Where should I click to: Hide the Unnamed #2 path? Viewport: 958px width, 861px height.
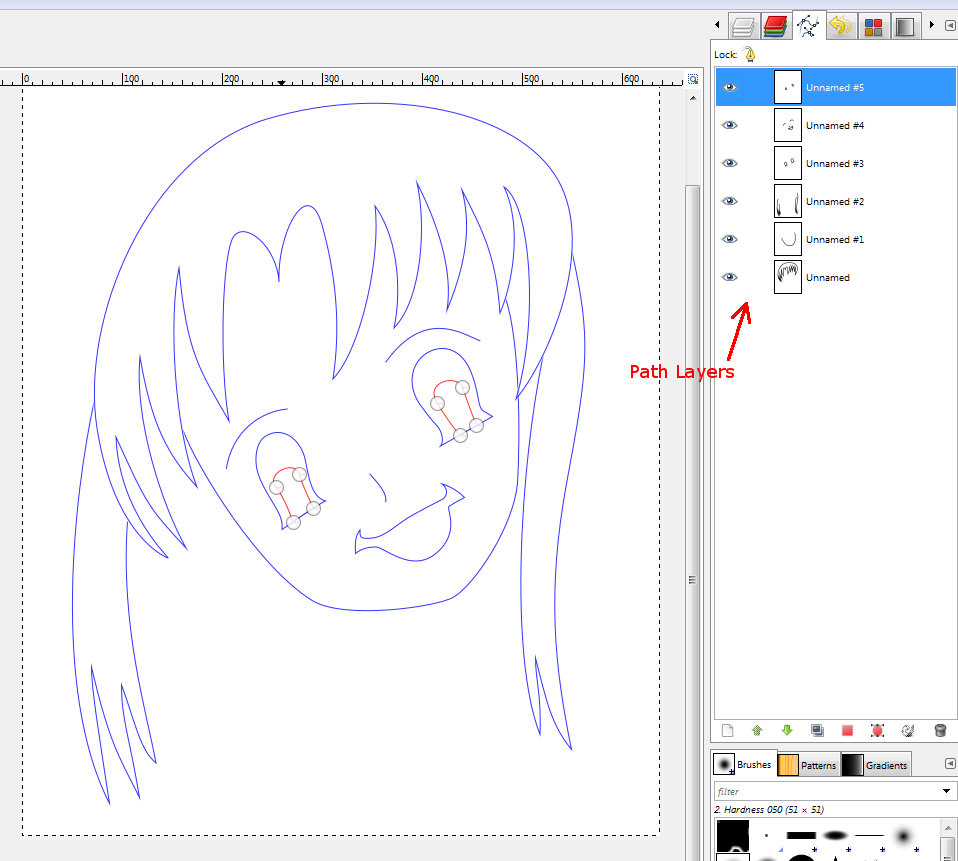(x=729, y=200)
